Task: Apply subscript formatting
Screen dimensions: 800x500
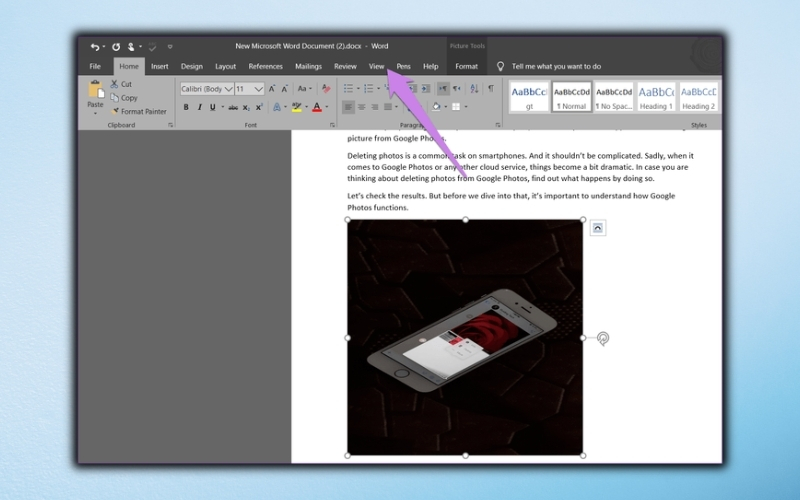Action: click(x=246, y=107)
